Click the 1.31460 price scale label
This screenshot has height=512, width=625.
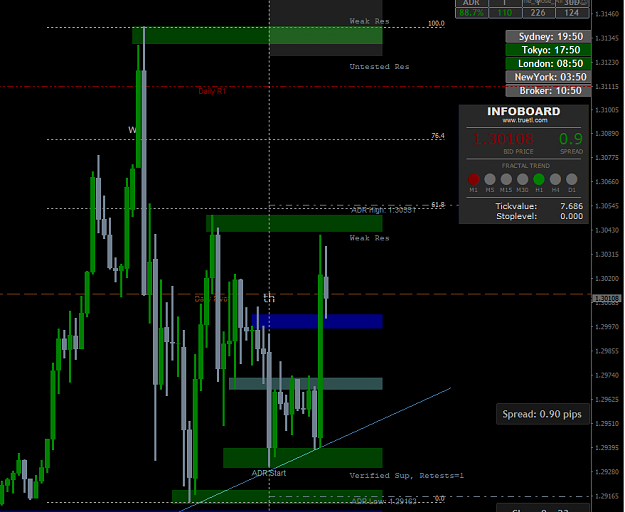click(x=607, y=14)
